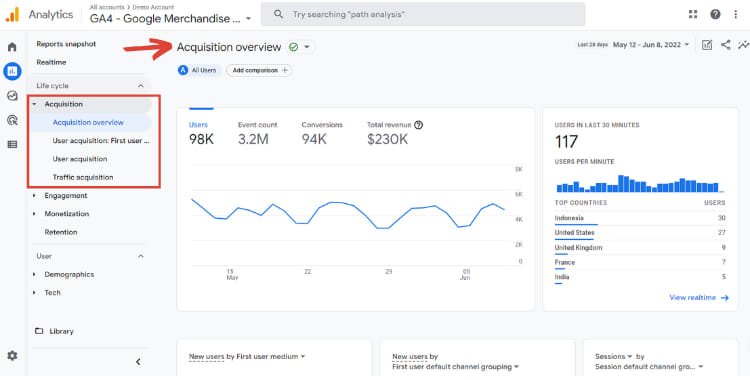Select Acquisition overview in sidebar
Viewport: 750px width, 380px height.
[89, 123]
